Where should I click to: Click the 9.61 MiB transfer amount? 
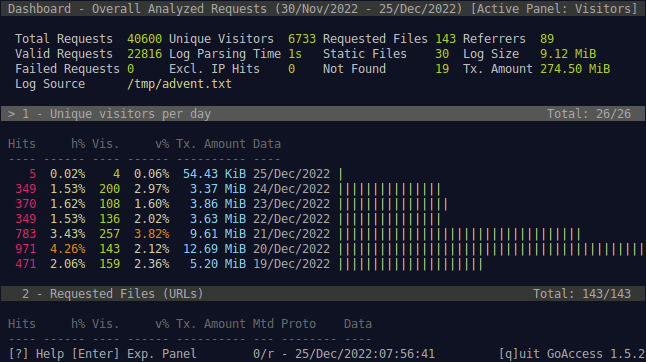point(218,234)
